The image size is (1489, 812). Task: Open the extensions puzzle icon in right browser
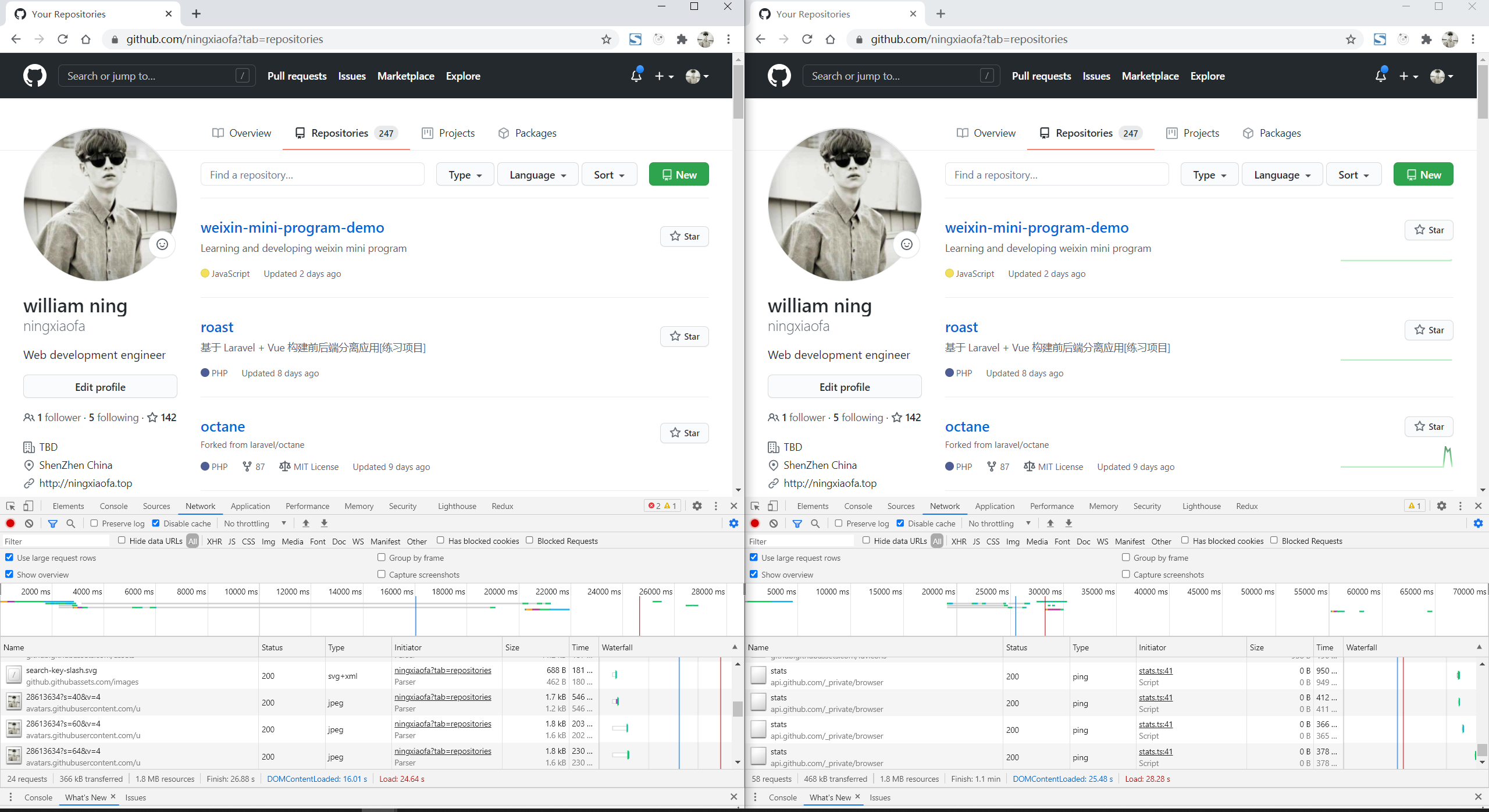tap(1426, 39)
